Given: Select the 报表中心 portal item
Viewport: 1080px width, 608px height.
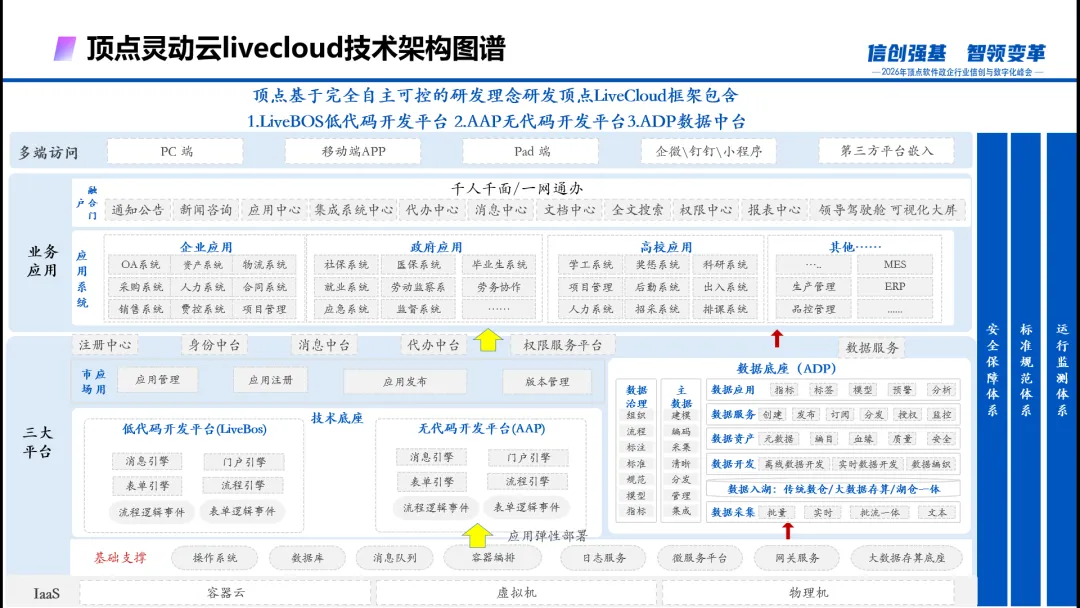Looking at the screenshot, I should (774, 210).
